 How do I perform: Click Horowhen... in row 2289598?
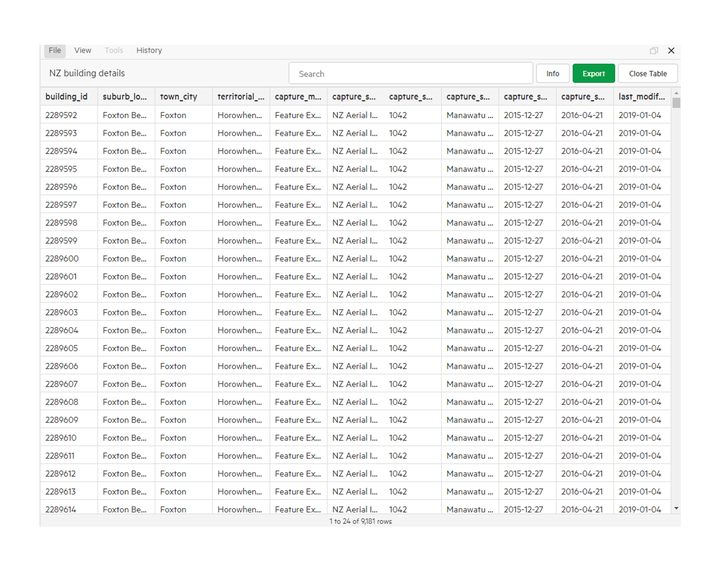click(241, 223)
